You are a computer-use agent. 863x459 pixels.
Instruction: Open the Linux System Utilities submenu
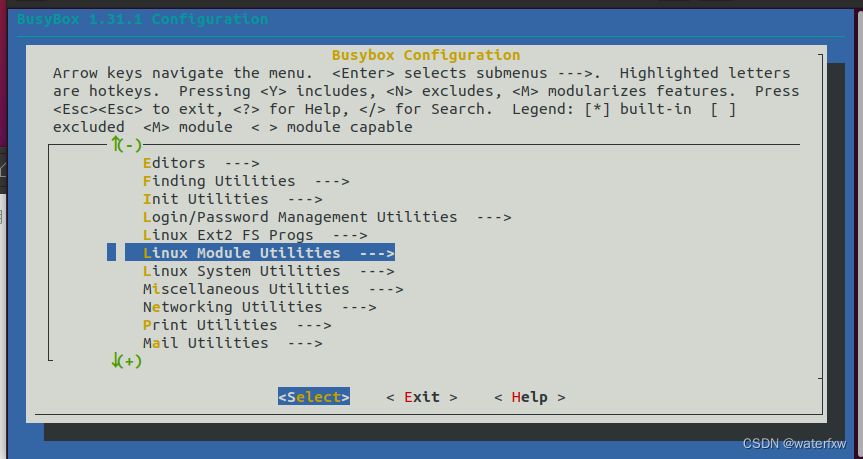pyautogui.click(x=269, y=271)
